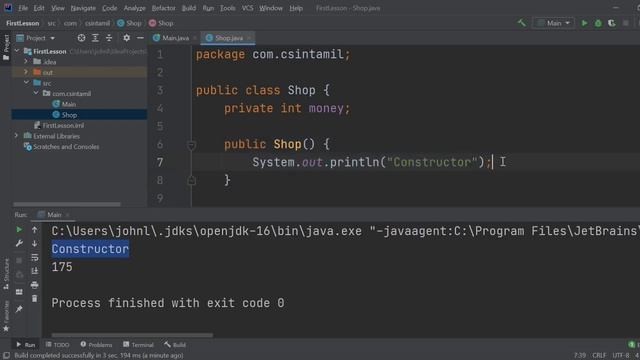Open the Help menu
This screenshot has height=360, width=640.
(296, 8)
